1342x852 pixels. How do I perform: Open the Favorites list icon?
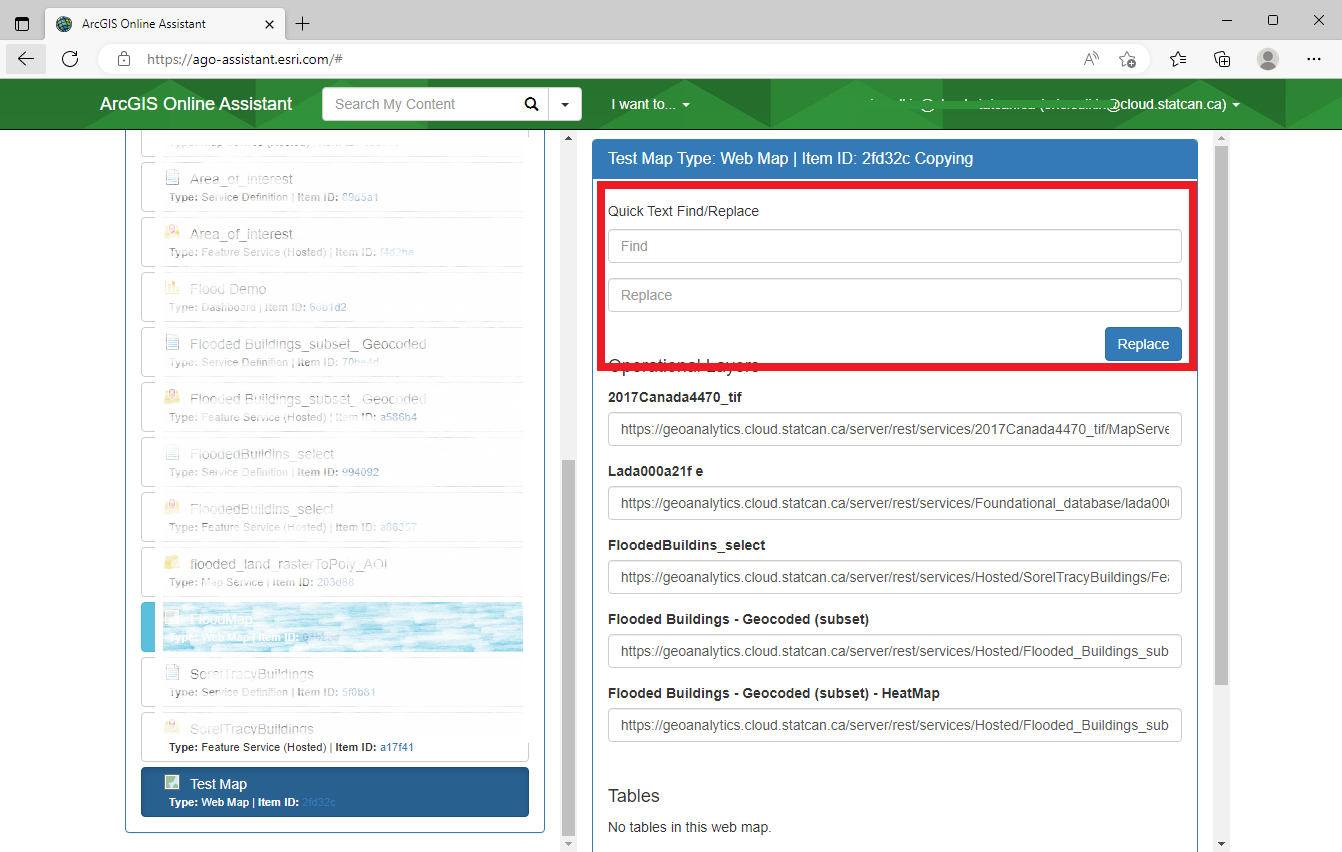(1178, 59)
